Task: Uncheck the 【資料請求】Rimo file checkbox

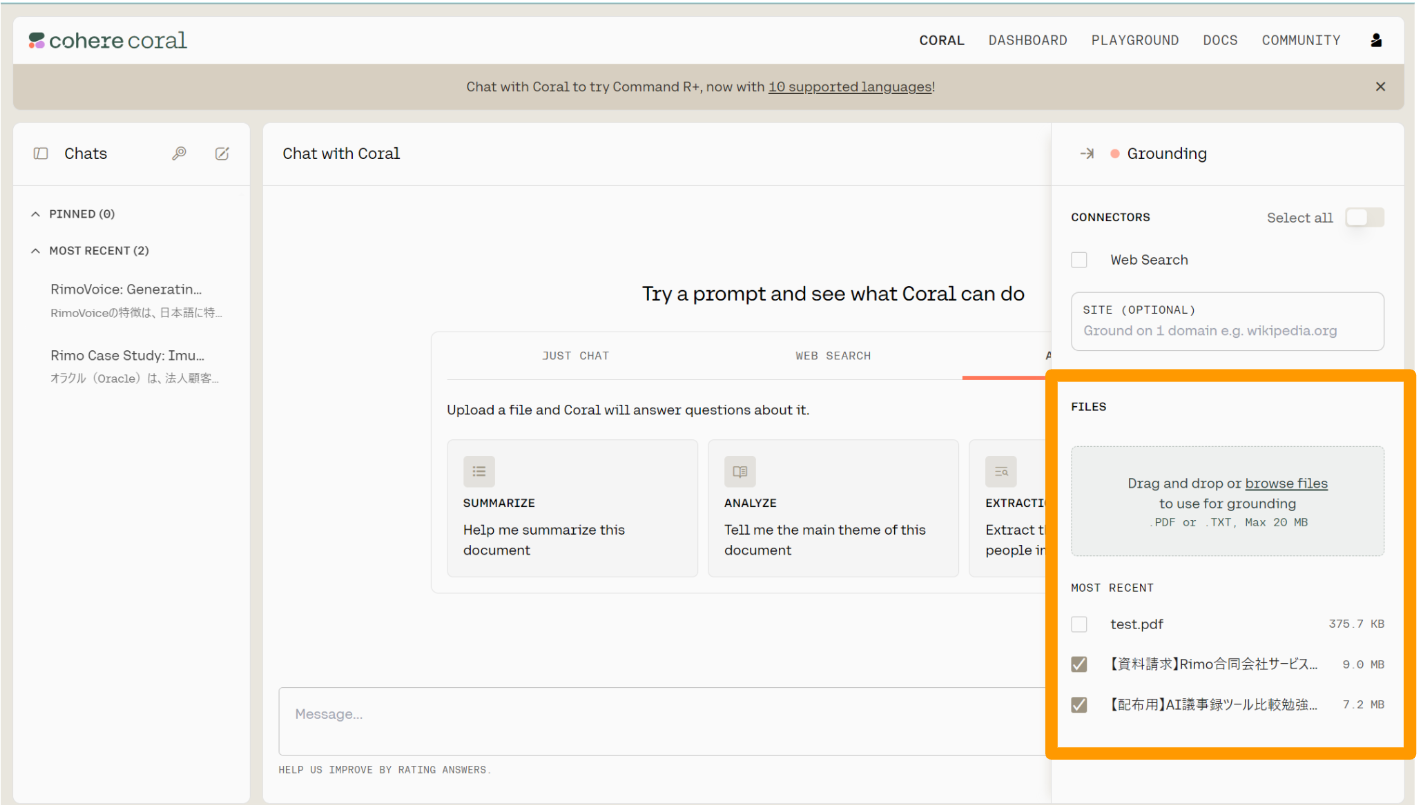Action: 1079,664
